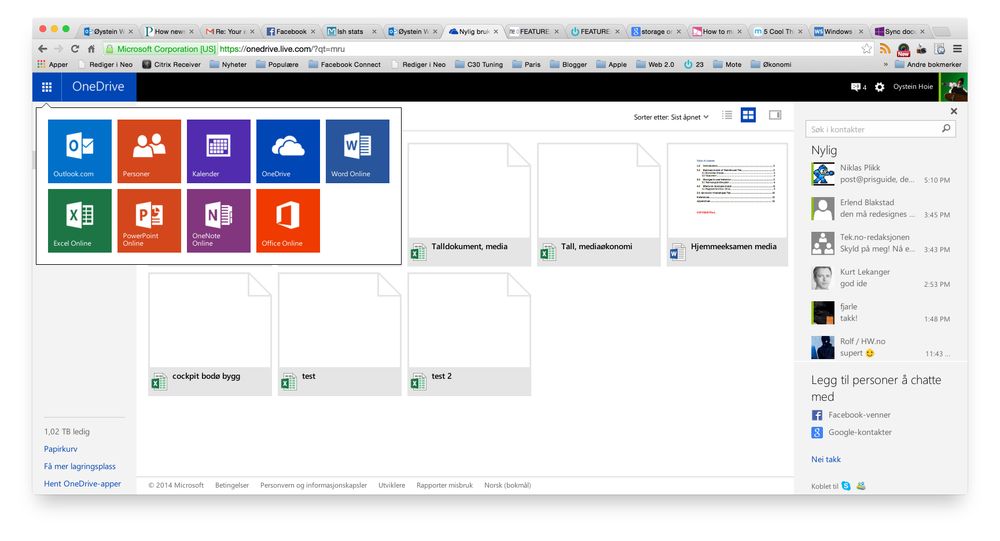Open cockpit bodø bygg spreadsheet

[x=210, y=334]
